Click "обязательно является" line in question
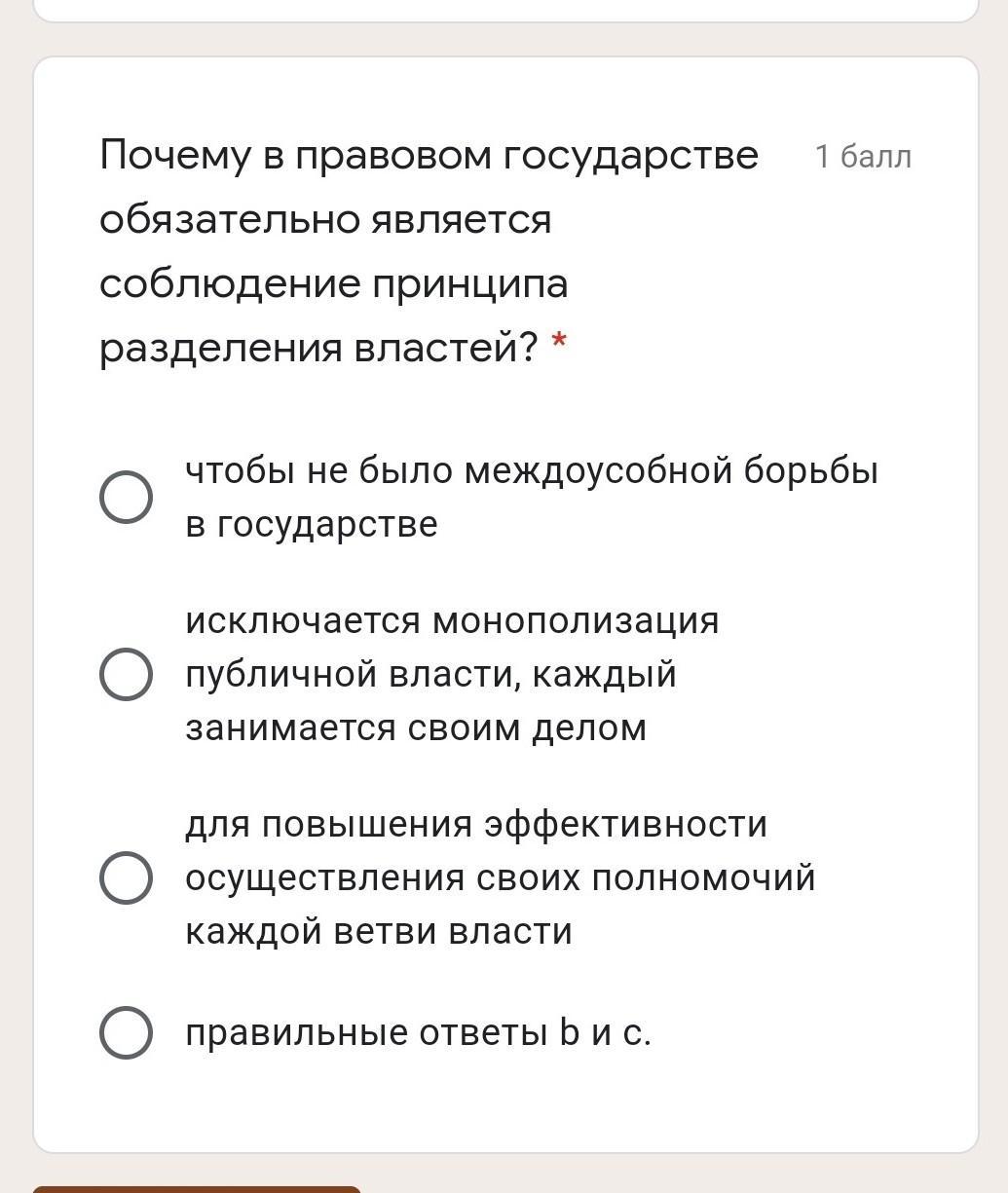This screenshot has height=1193, width=1008. [x=325, y=220]
